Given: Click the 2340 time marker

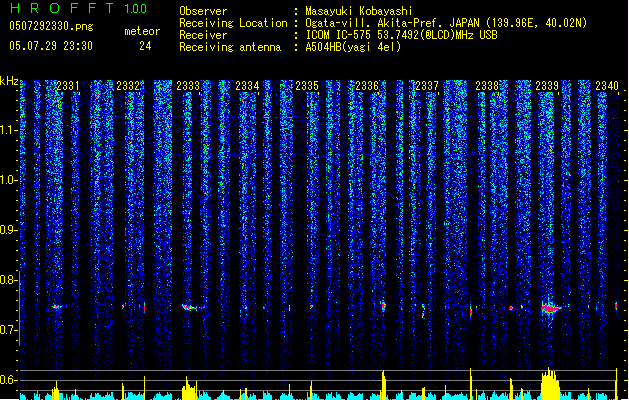Looking at the screenshot, I should (607, 86).
